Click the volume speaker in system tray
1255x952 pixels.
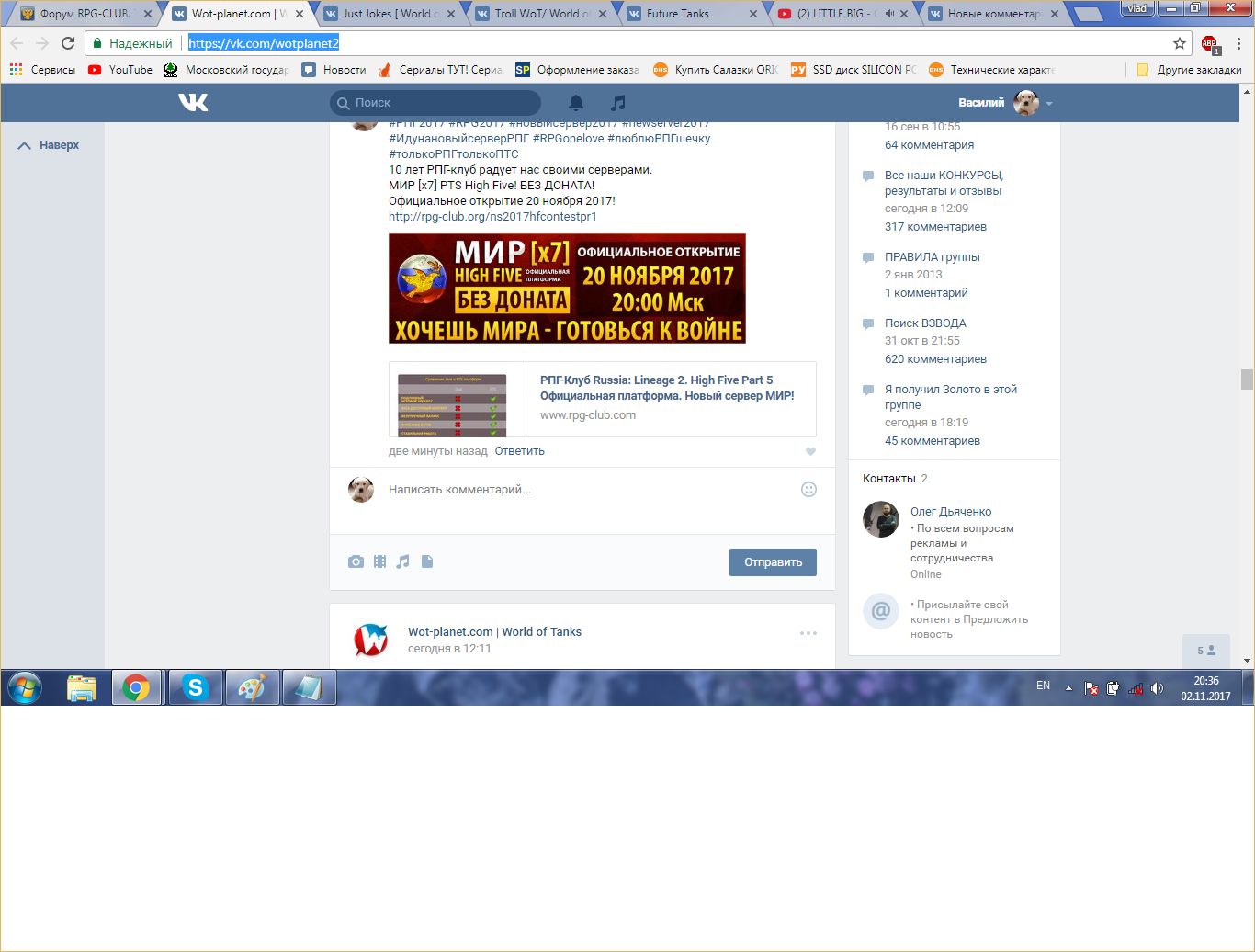[1157, 688]
